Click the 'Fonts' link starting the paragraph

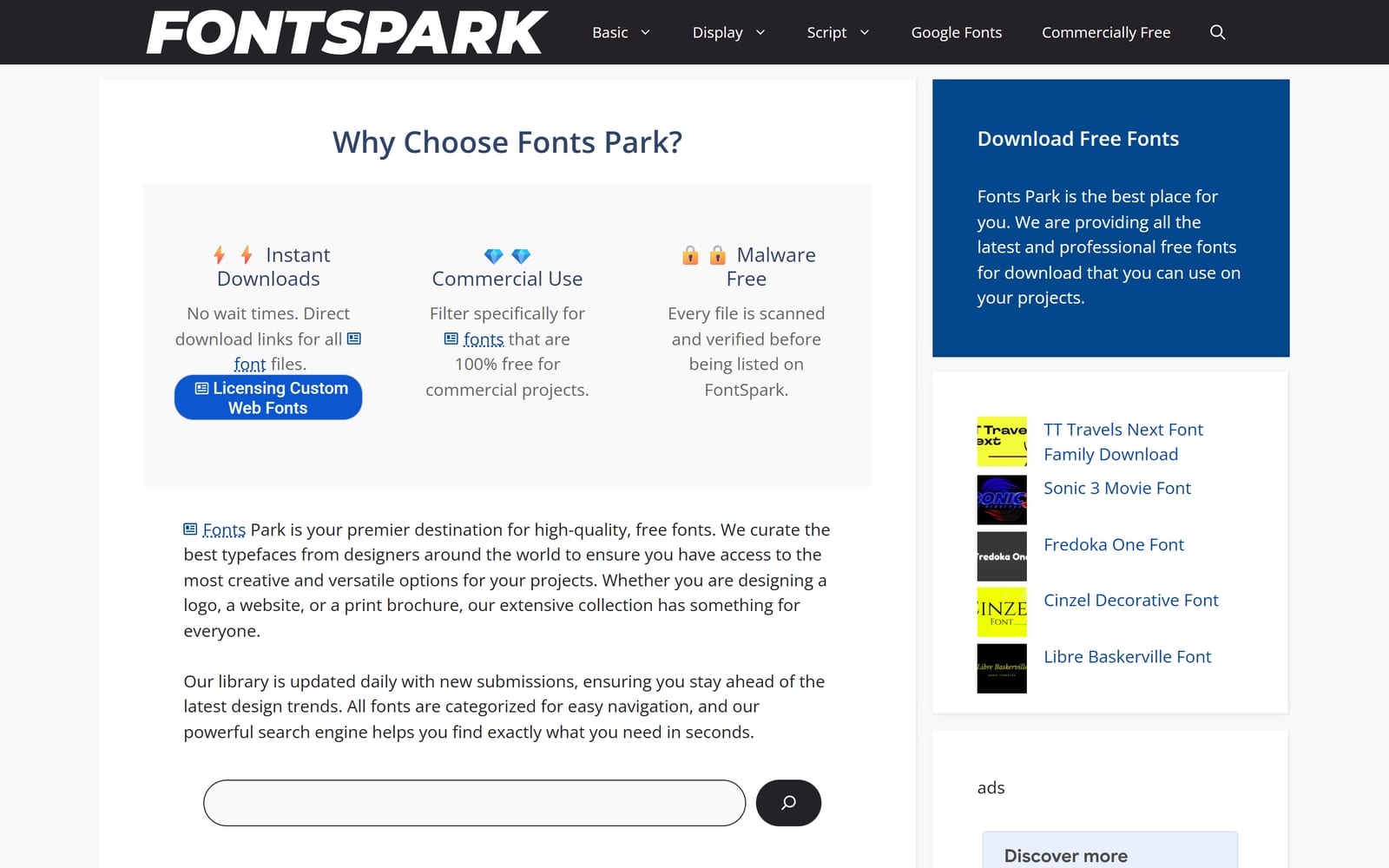click(224, 529)
